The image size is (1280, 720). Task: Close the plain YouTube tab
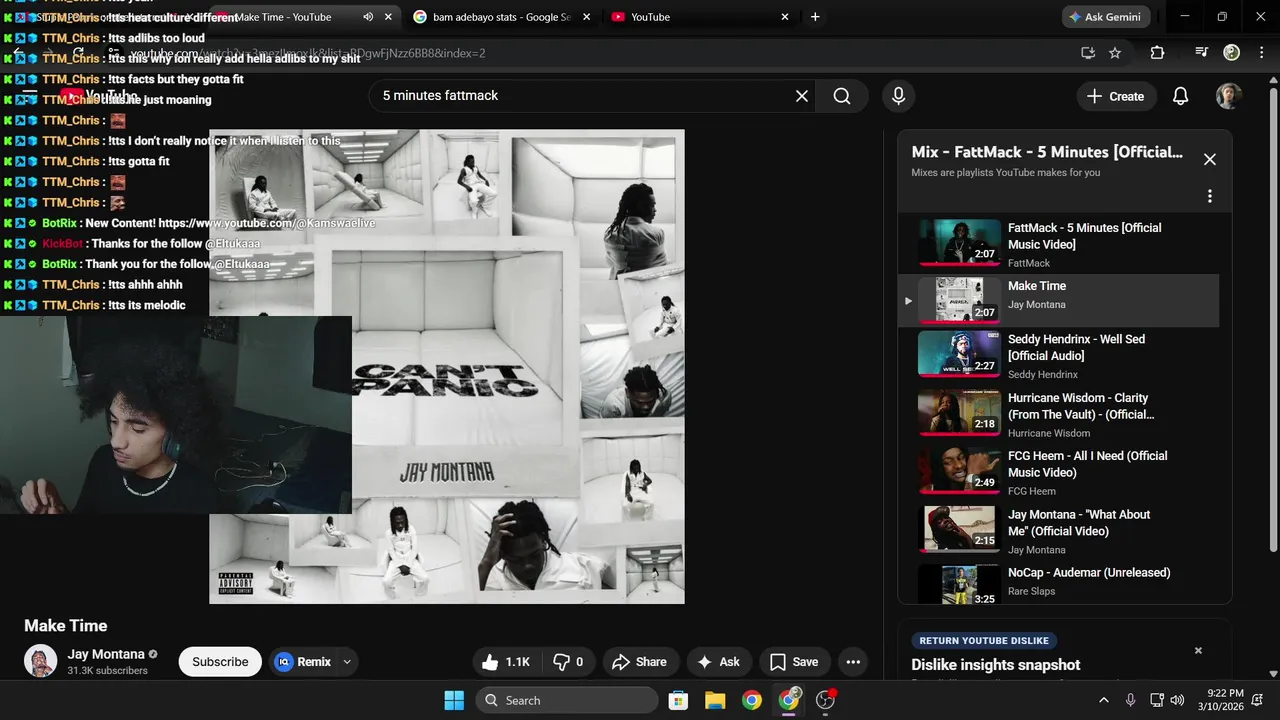point(785,17)
